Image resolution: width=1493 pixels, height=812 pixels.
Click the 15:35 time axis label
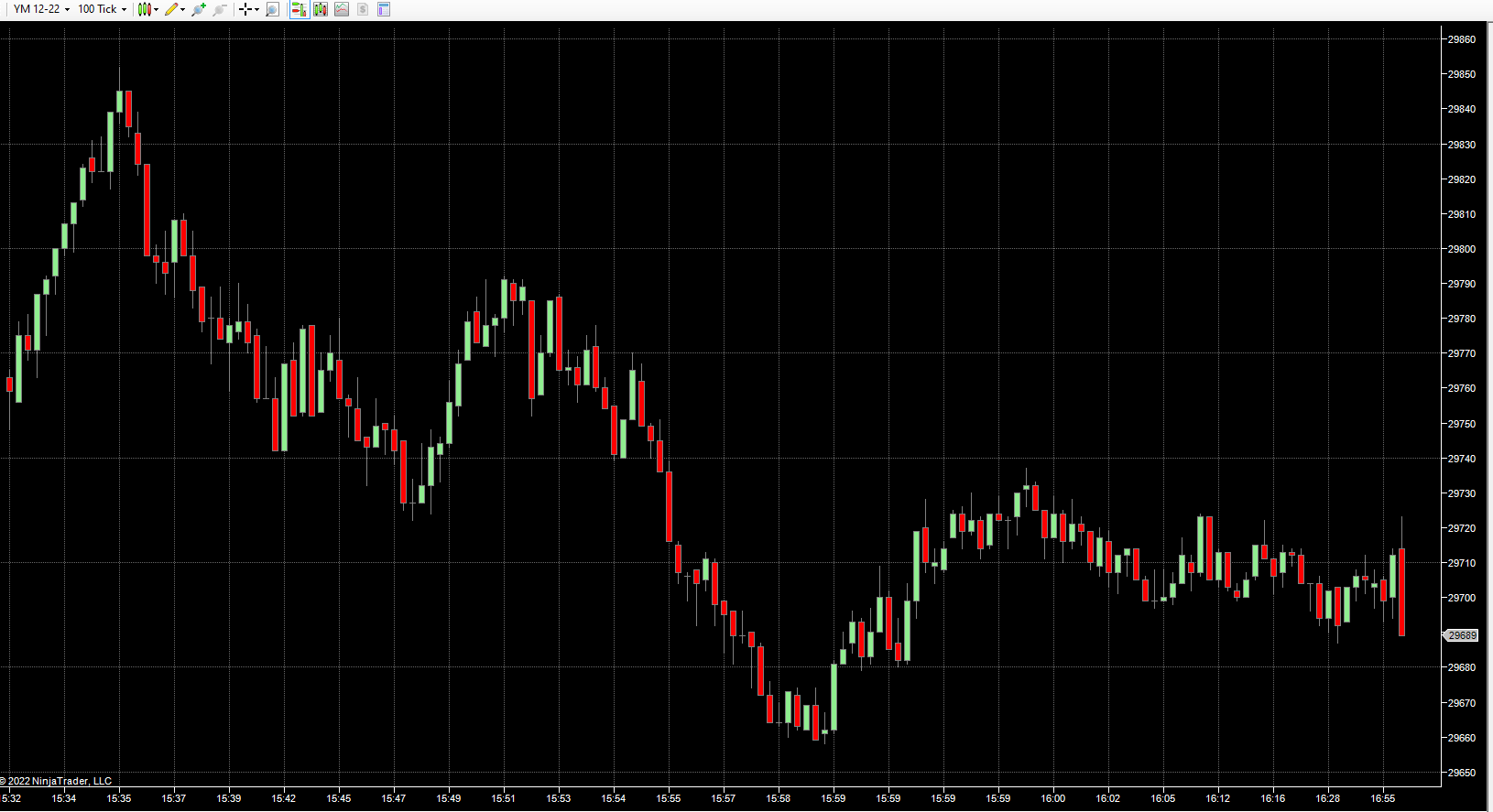tap(119, 798)
